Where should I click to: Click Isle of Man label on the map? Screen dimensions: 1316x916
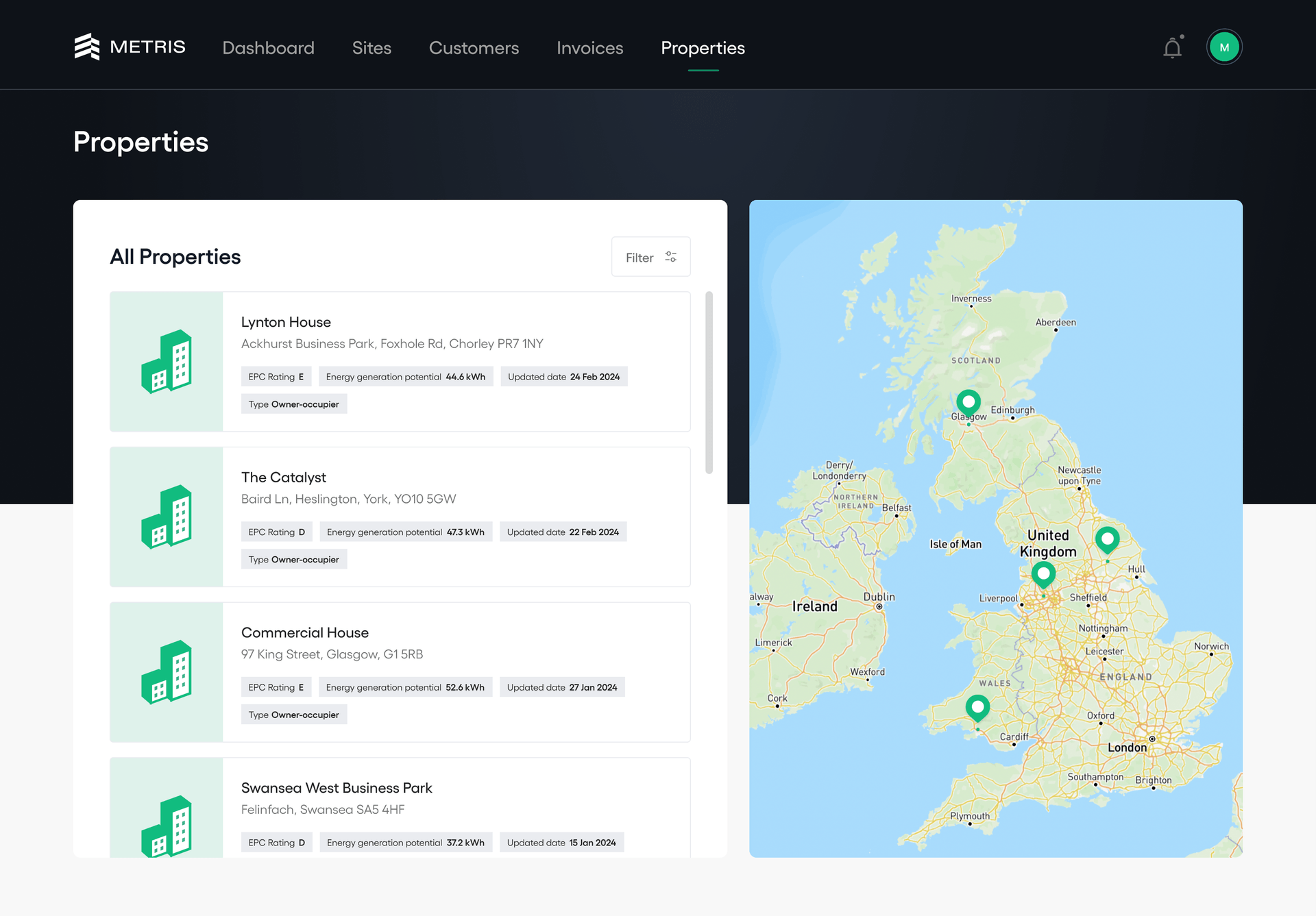point(955,544)
